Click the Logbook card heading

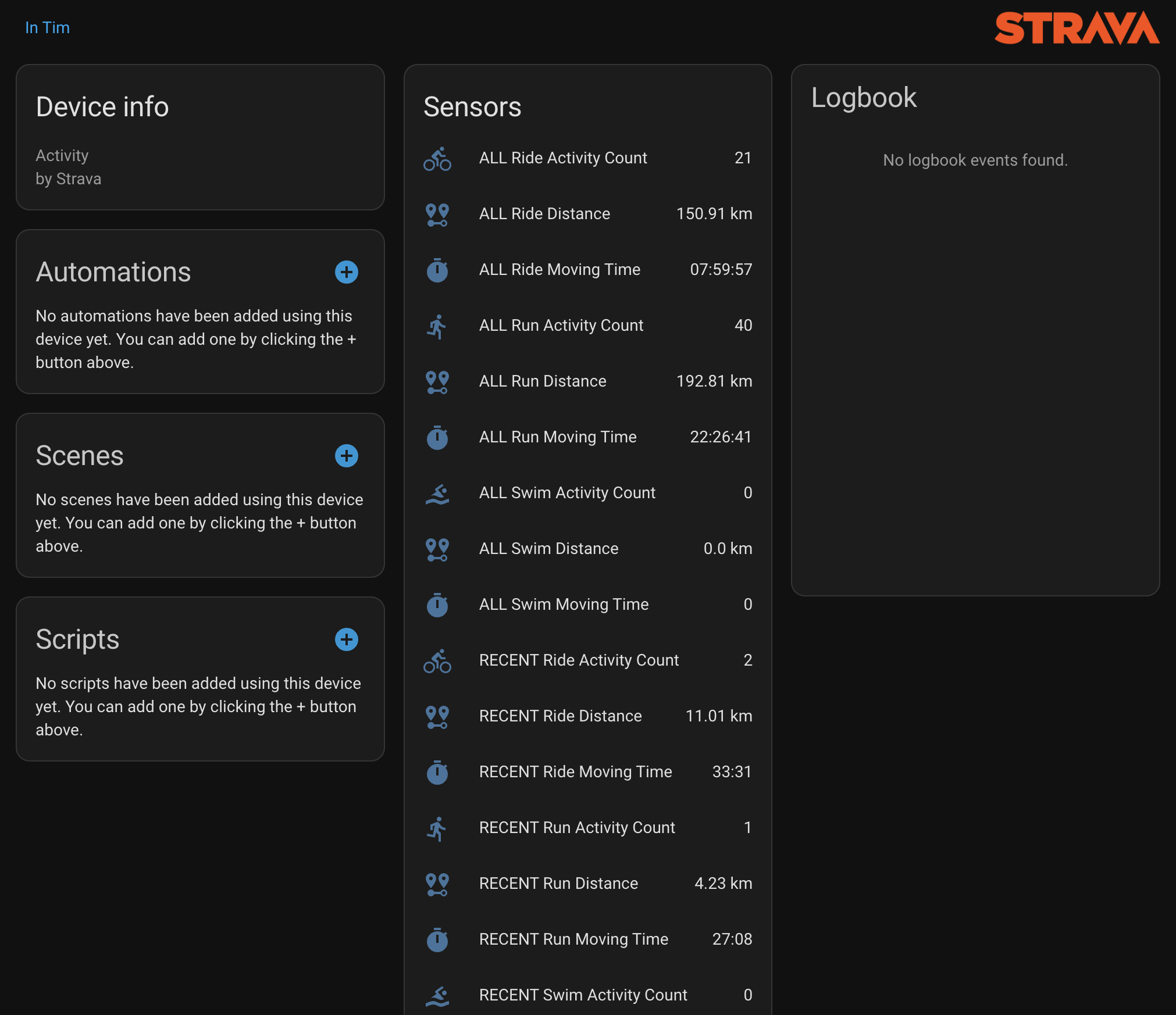point(864,98)
